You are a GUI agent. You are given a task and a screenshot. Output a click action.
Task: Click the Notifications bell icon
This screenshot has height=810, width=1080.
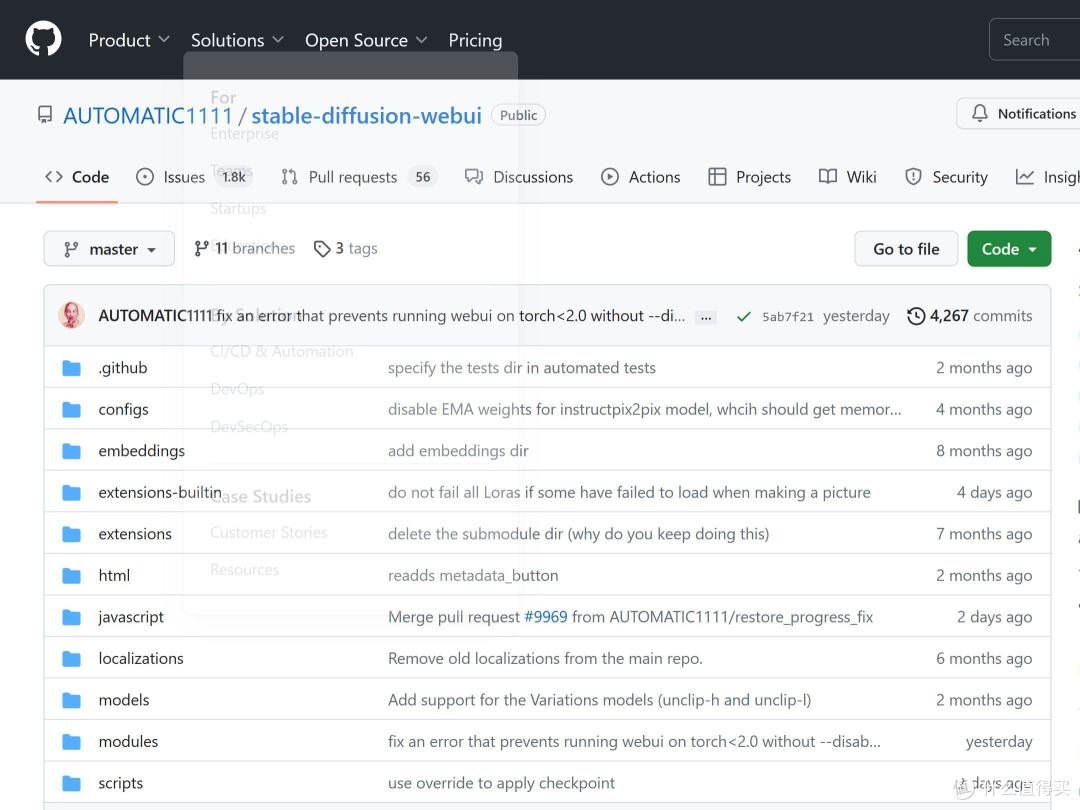tap(980, 114)
